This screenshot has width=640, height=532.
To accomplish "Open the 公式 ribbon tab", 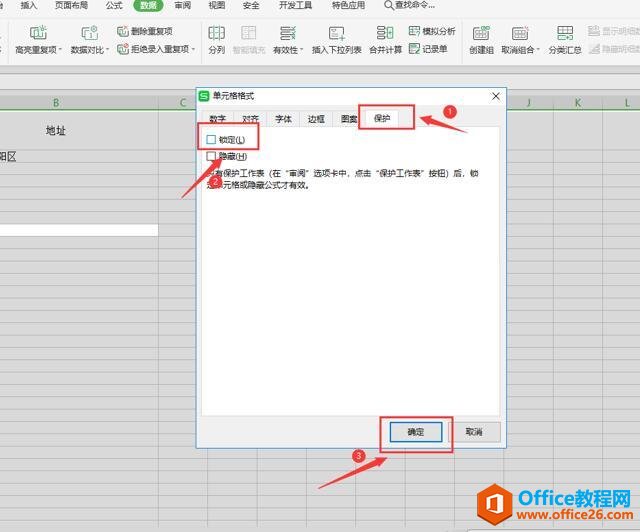I will pos(114,5).
